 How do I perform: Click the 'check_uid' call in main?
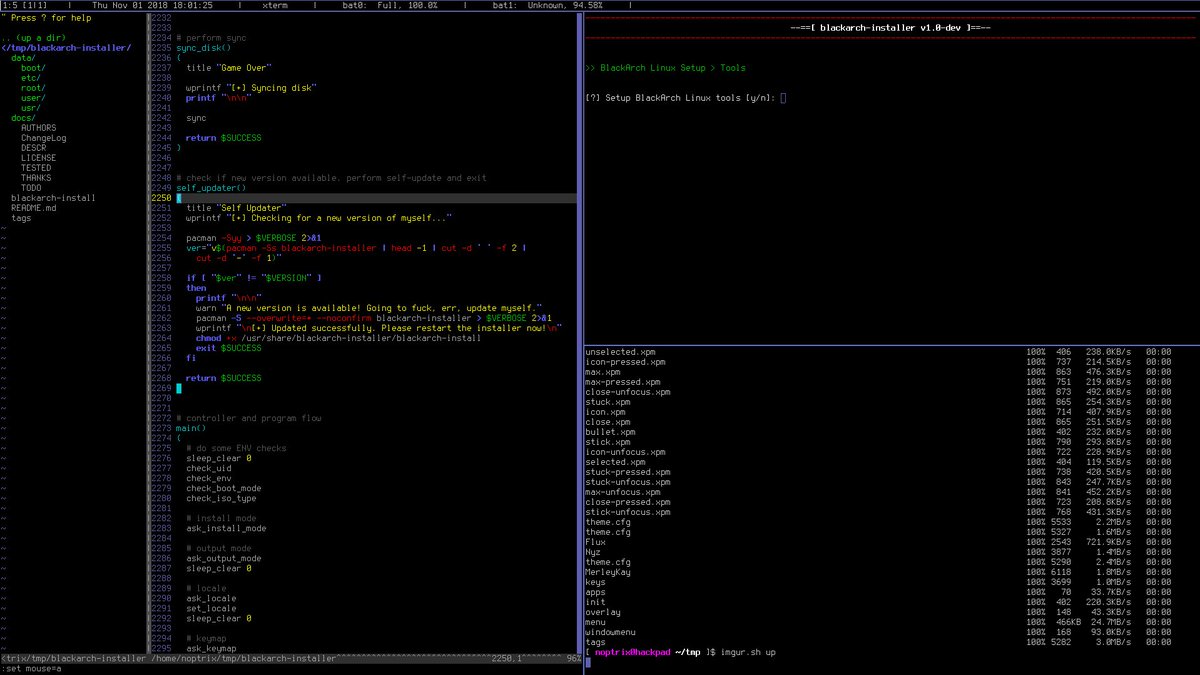click(x=208, y=468)
